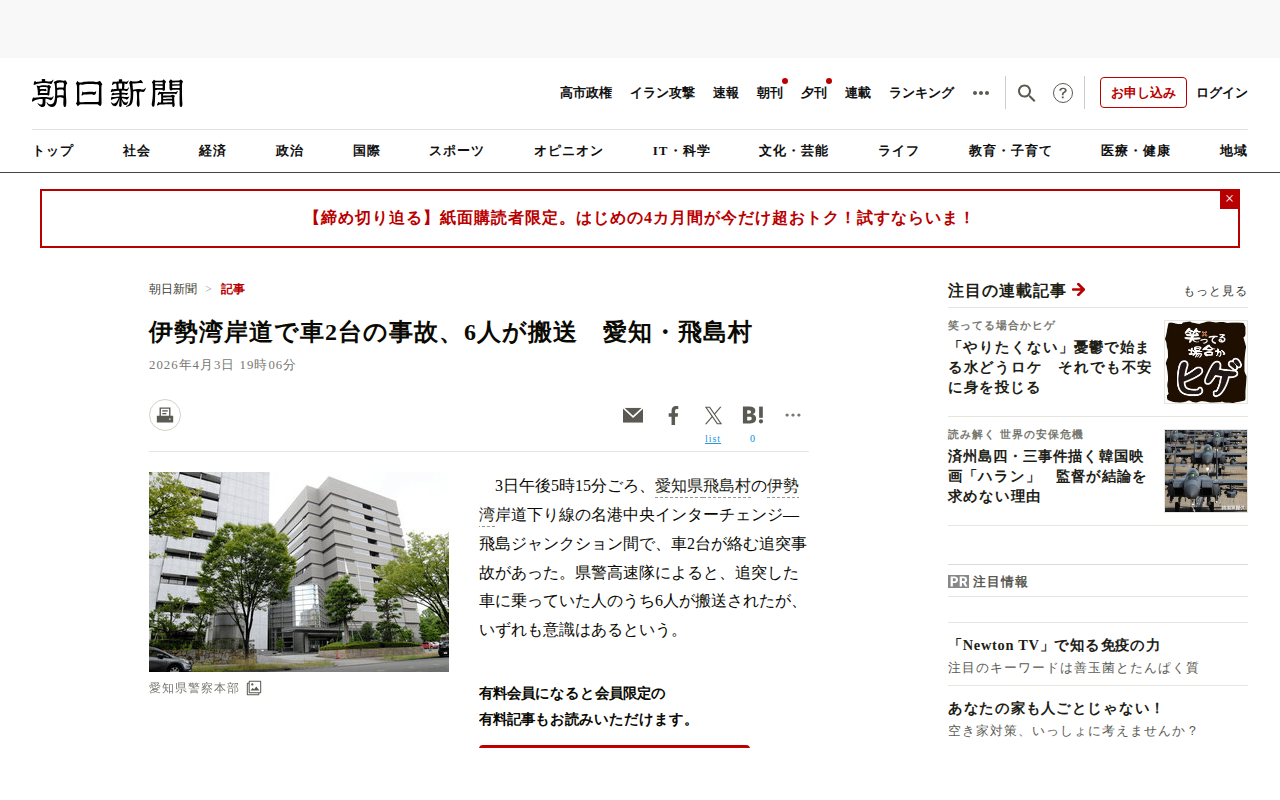Share article on Facebook
This screenshot has height=800, width=1280.
click(673, 415)
